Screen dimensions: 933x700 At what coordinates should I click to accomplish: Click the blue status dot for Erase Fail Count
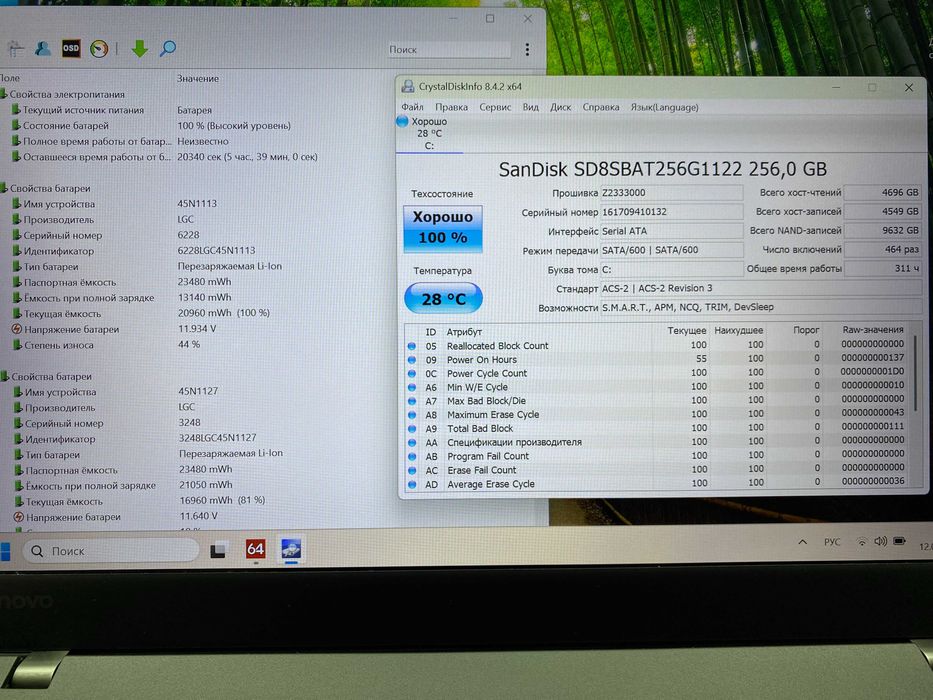click(x=412, y=470)
